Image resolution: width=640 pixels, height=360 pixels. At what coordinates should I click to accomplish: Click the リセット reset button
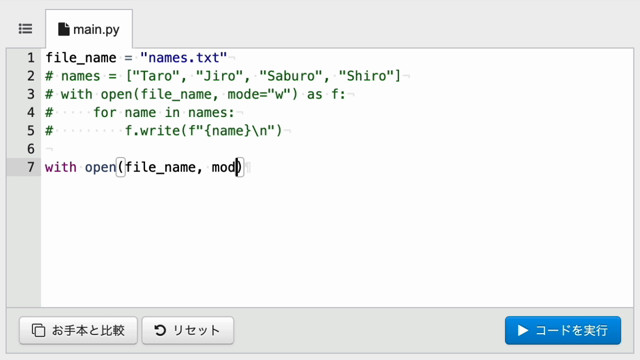pos(188,330)
